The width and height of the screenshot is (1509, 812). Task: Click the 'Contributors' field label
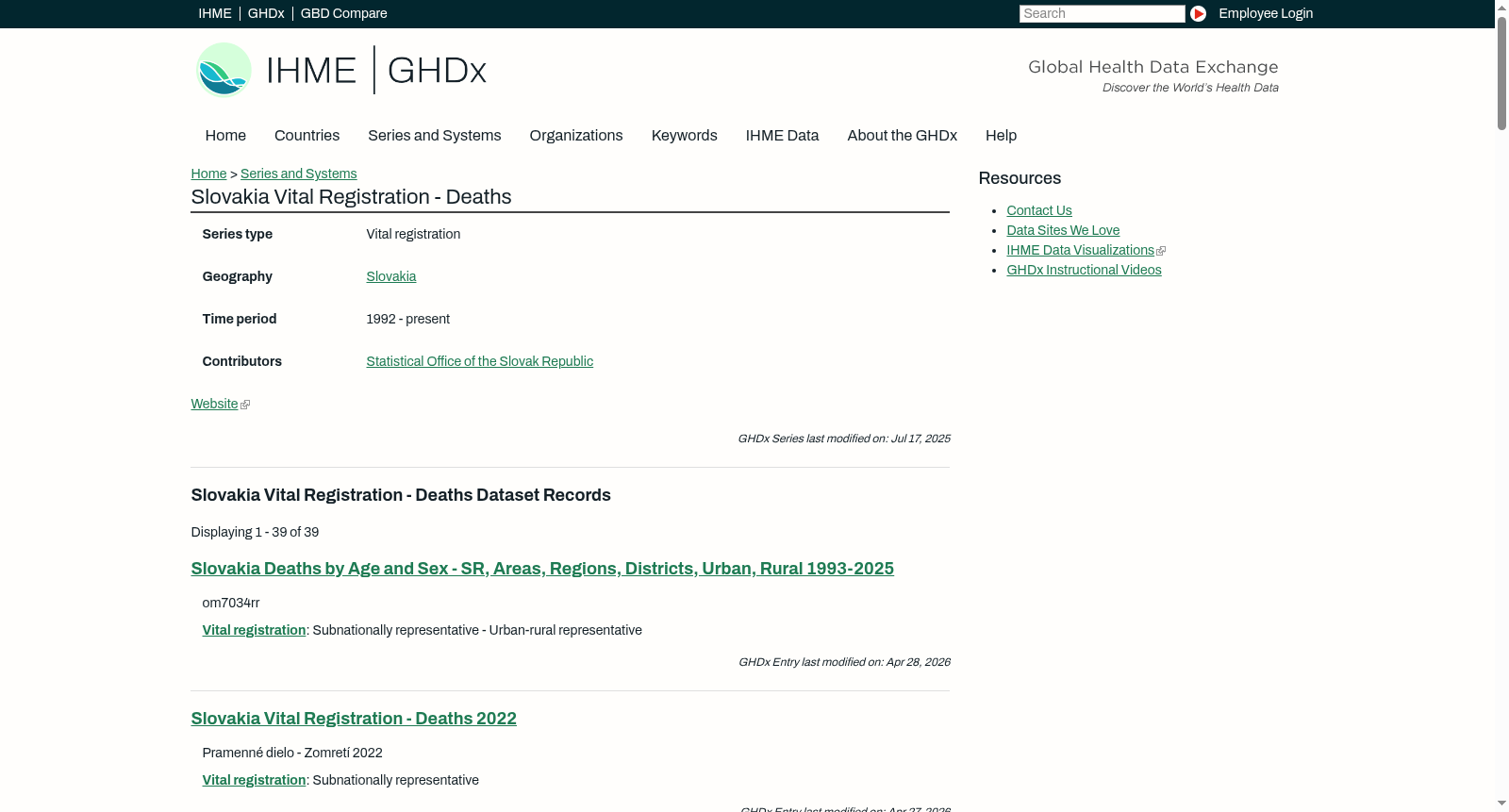pos(241,361)
